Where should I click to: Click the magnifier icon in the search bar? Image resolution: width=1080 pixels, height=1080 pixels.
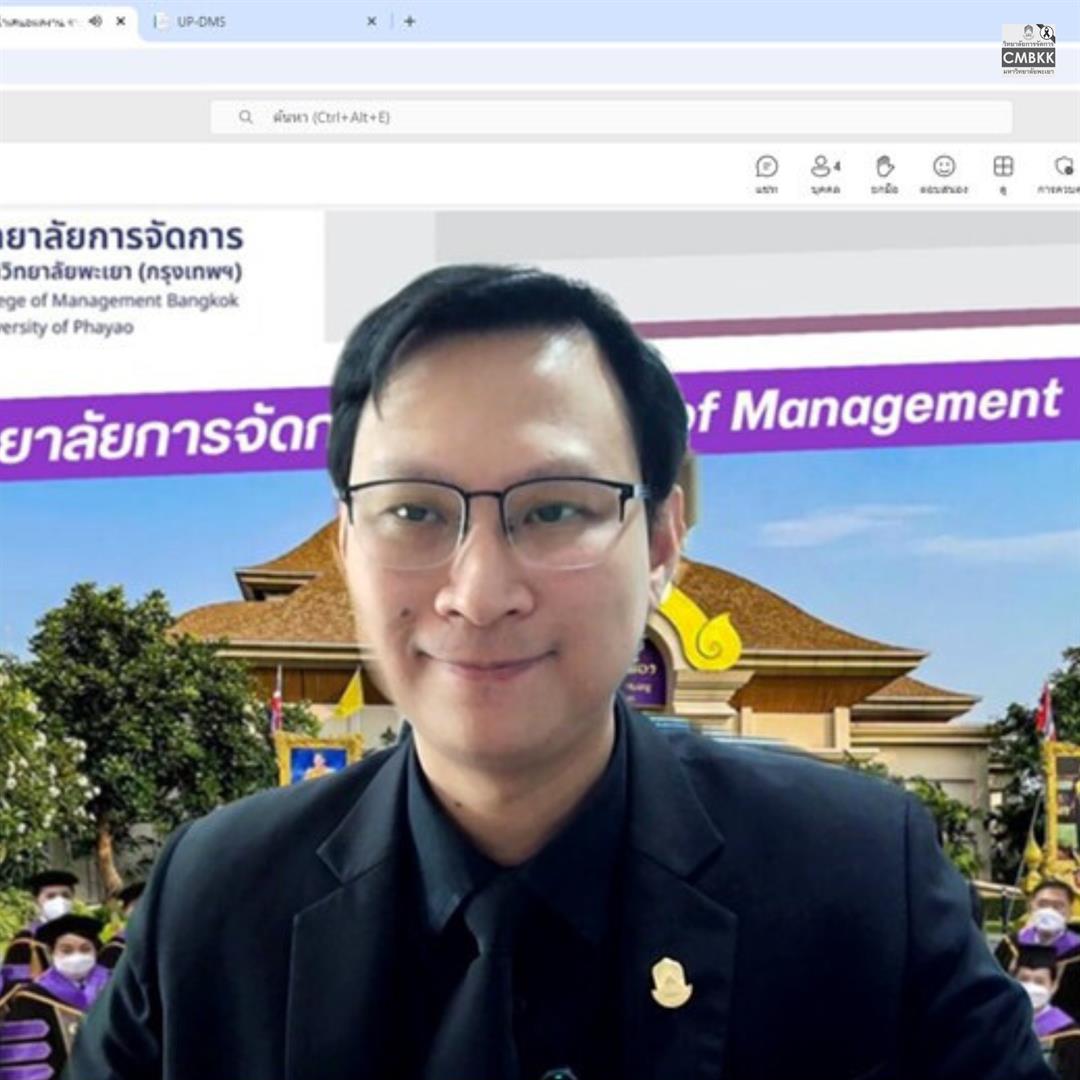click(246, 117)
